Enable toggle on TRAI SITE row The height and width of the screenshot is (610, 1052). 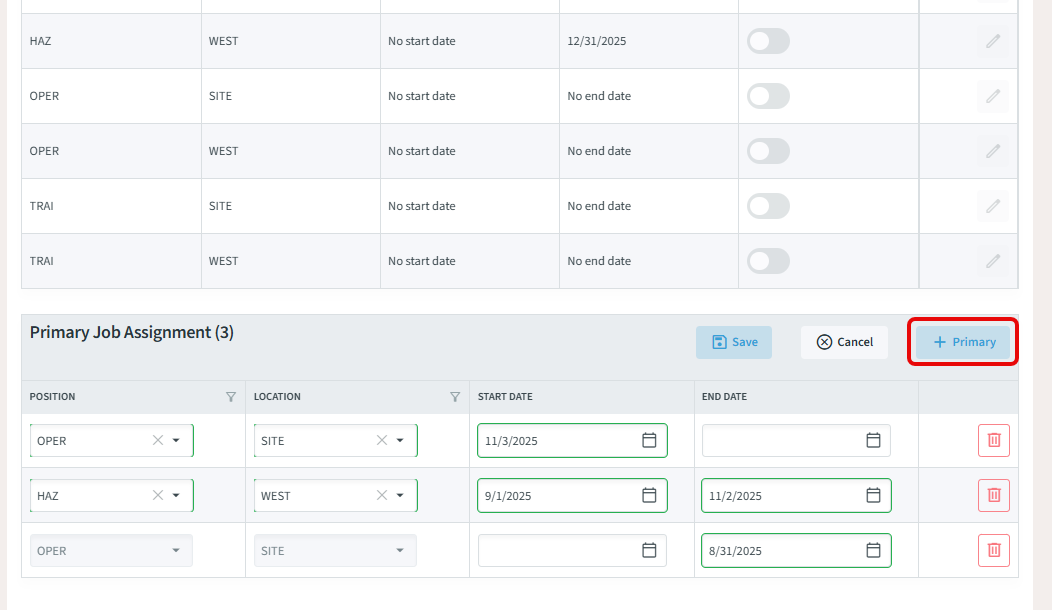pos(768,206)
